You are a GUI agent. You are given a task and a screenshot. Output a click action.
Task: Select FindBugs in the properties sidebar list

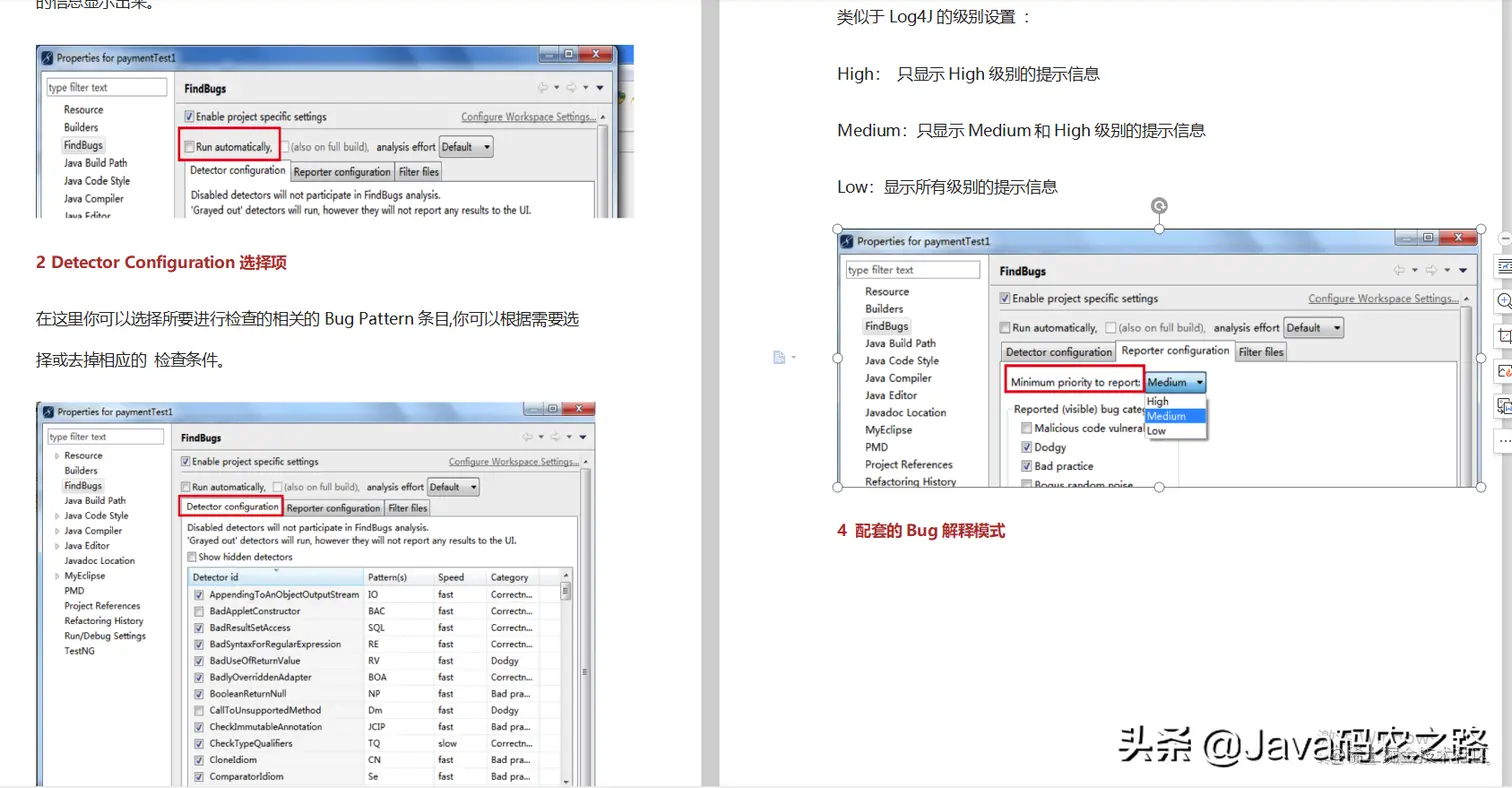click(x=886, y=326)
